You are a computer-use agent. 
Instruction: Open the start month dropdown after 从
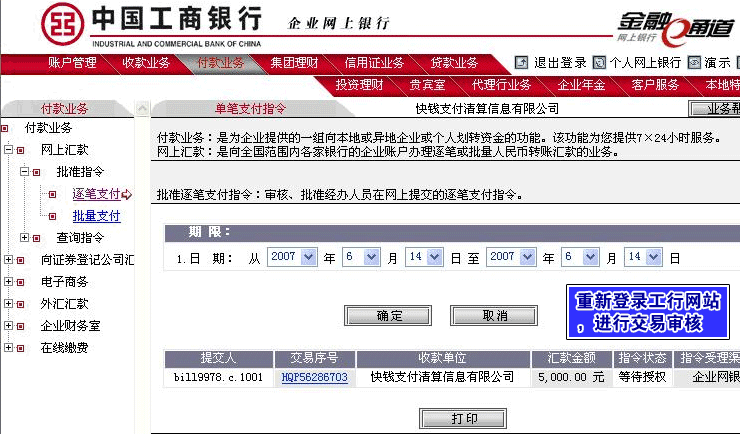click(372, 257)
